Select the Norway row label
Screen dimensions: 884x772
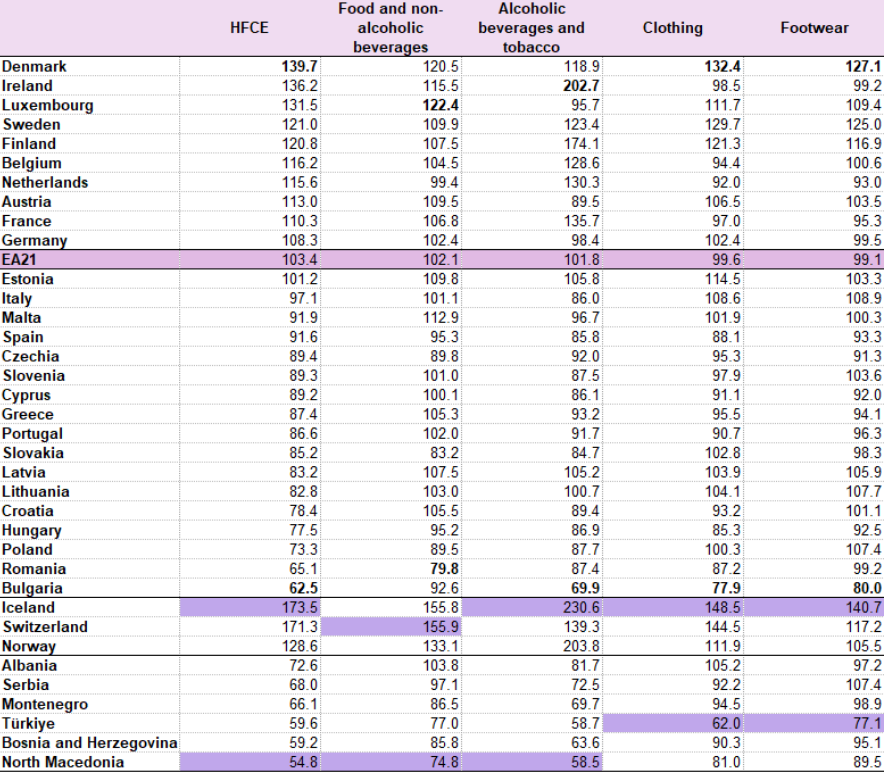pos(29,646)
